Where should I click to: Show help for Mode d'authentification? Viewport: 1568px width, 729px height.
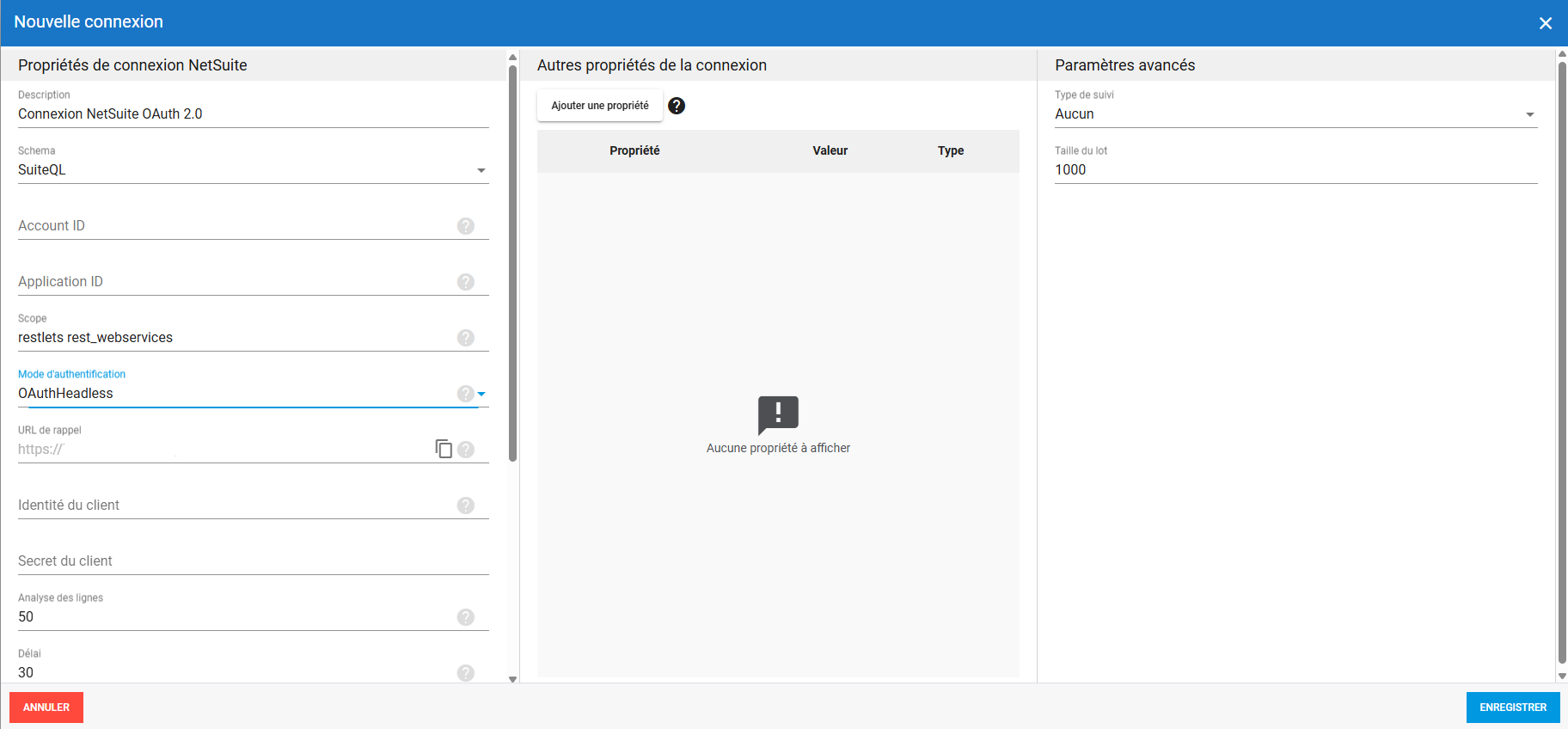[466, 394]
